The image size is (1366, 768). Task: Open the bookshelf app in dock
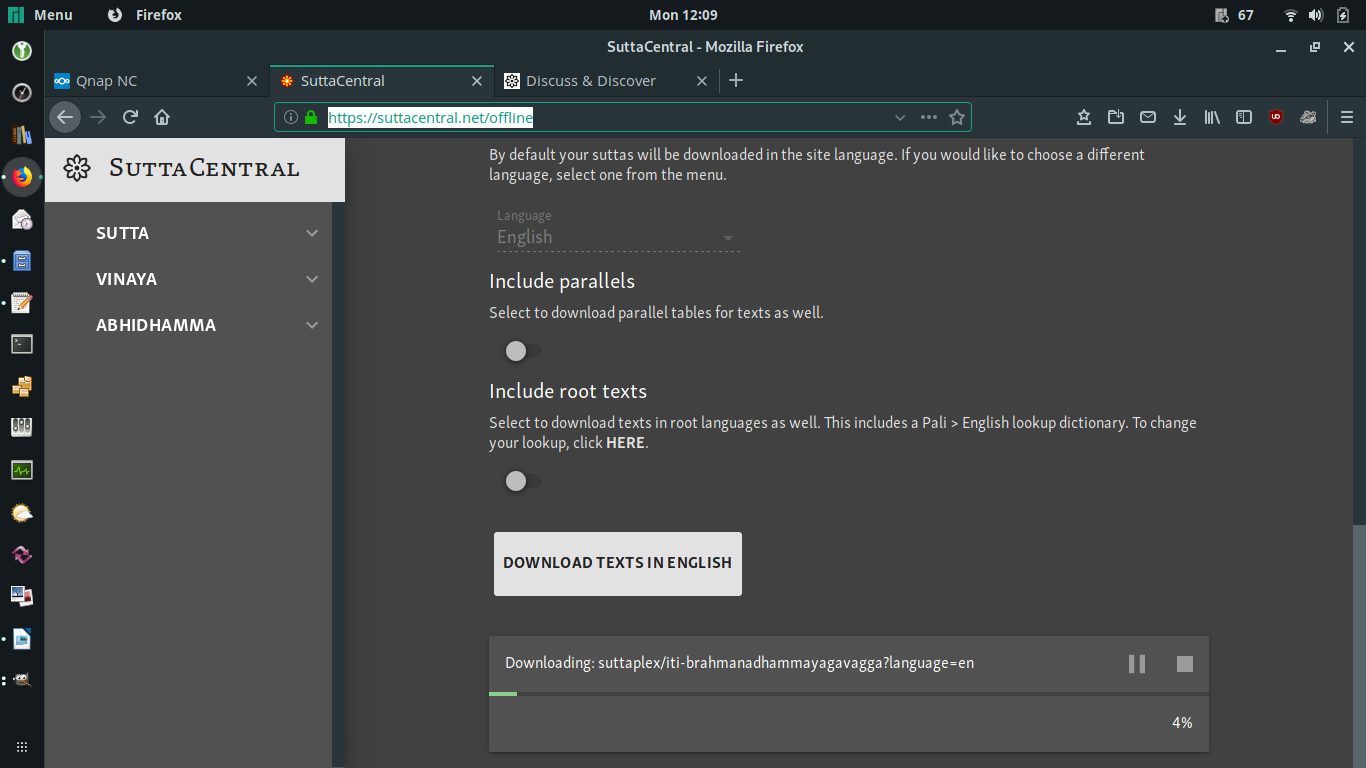pyautogui.click(x=22, y=135)
